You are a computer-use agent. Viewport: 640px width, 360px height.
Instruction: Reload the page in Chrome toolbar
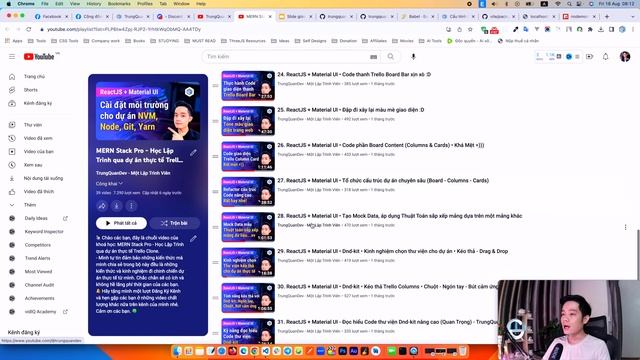[x=29, y=29]
